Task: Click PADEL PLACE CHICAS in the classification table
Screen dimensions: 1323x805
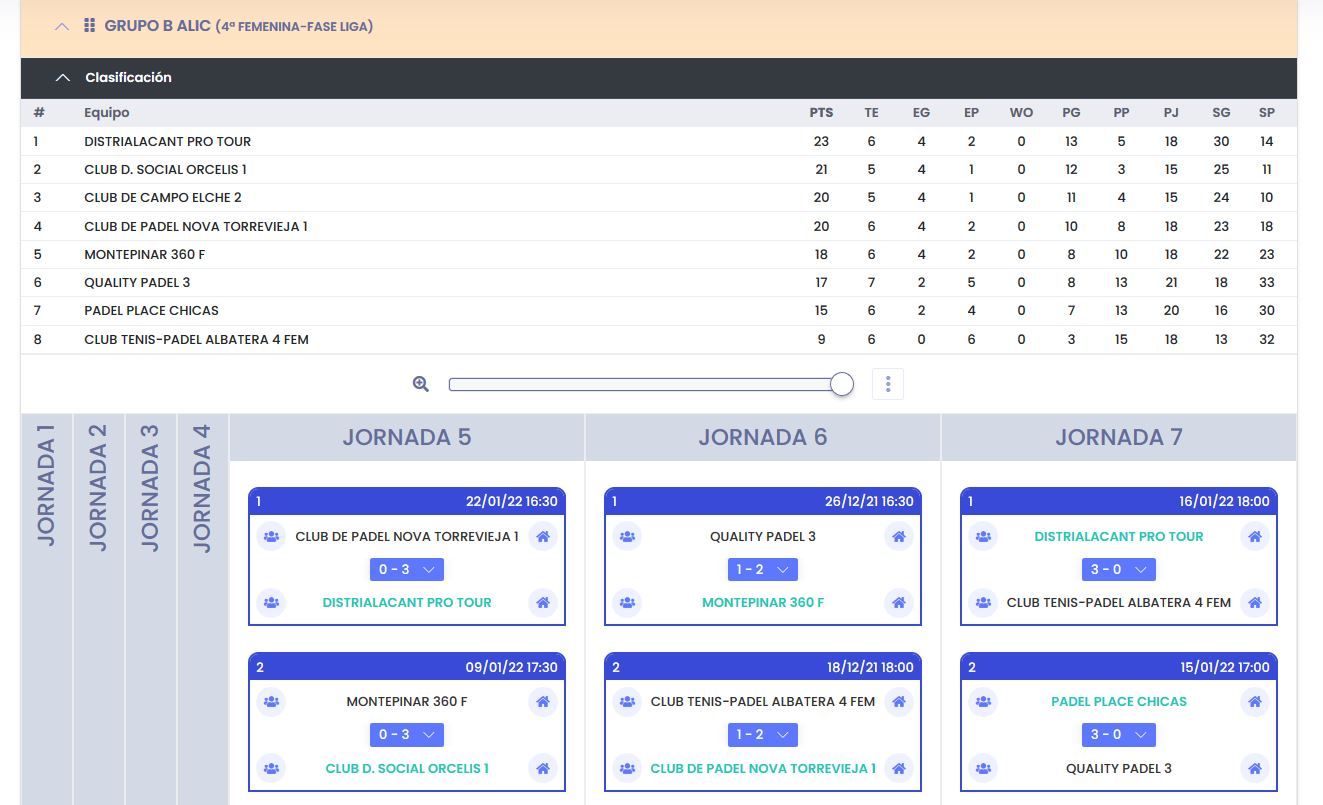Action: 151,311
